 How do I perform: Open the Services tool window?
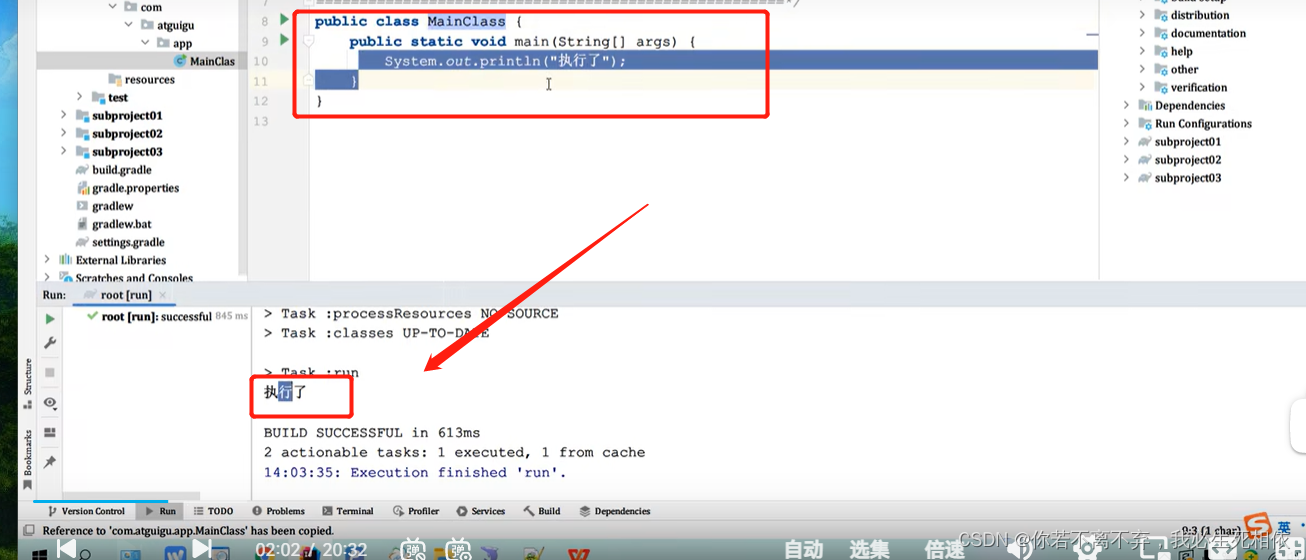tap(480, 511)
